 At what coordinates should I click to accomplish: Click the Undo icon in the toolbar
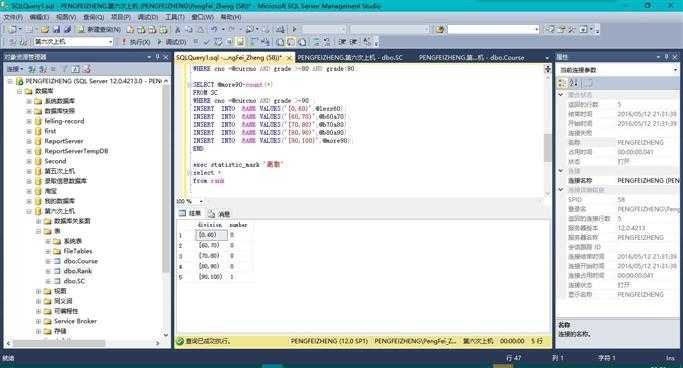(214, 29)
